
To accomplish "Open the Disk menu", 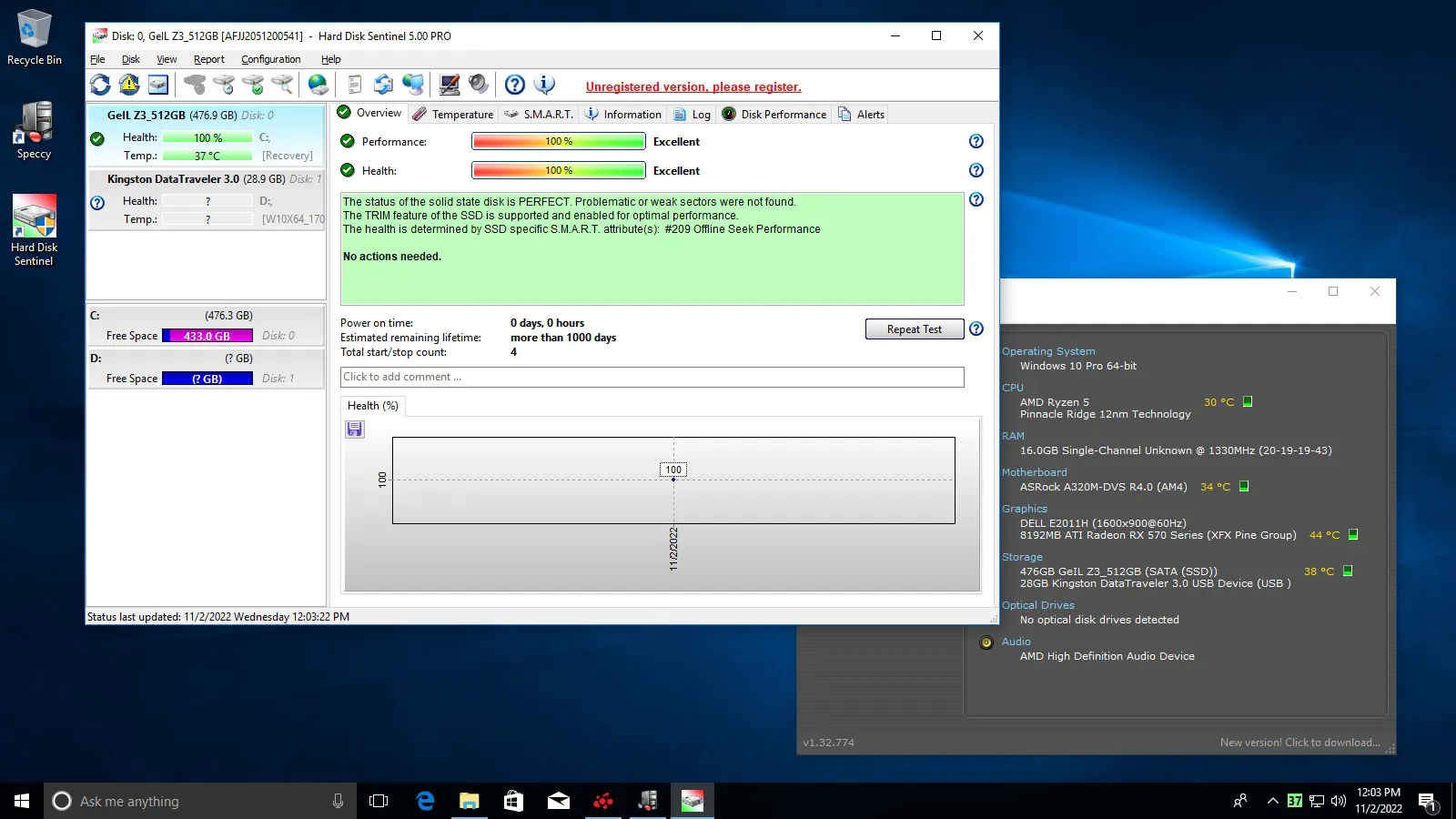I will click(131, 59).
